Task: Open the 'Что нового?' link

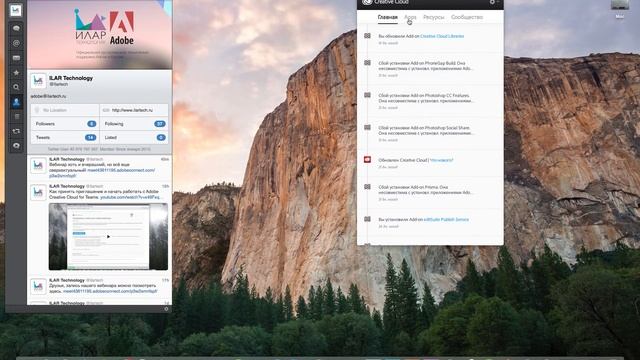Action: click(442, 160)
